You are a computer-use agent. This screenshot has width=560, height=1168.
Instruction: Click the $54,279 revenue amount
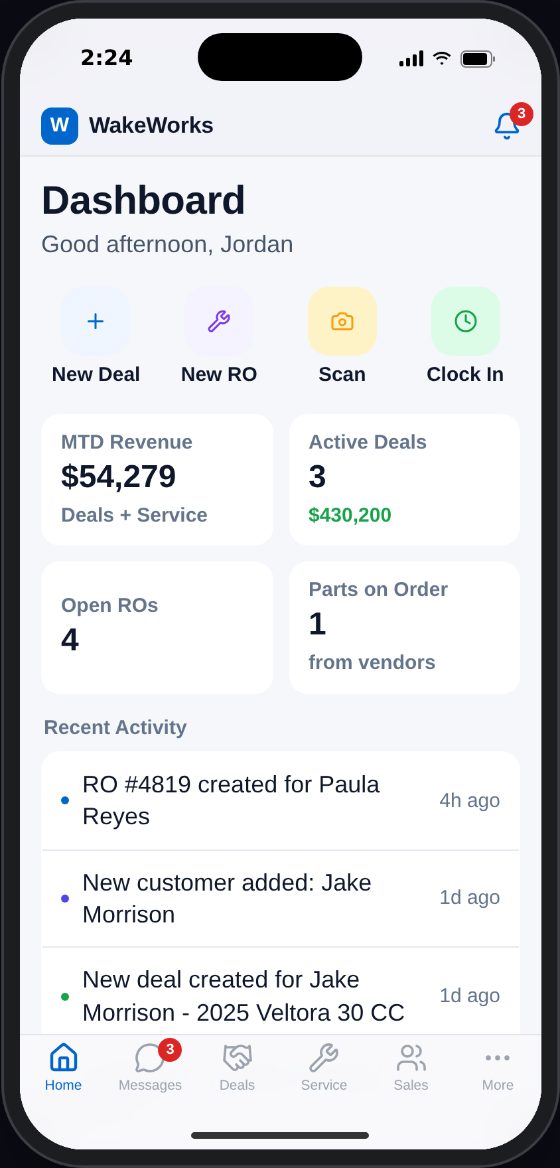118,477
